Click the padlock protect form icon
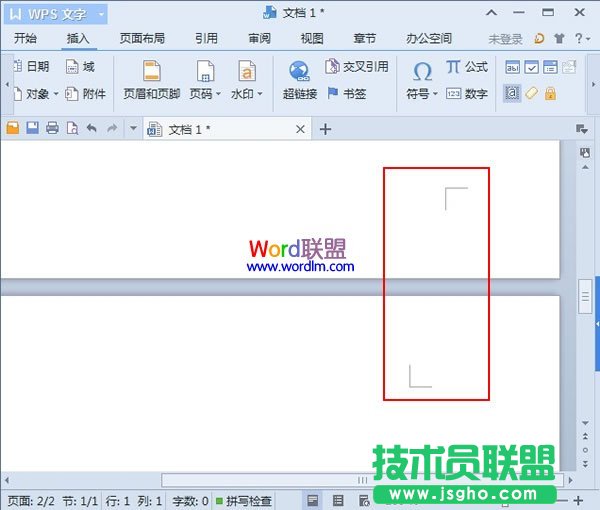Screen dimensions: 600x510 tap(550, 93)
